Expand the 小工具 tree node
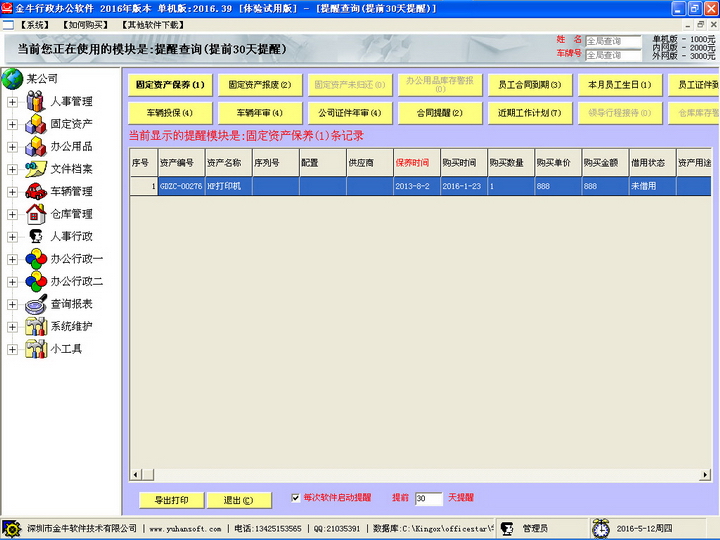The height and width of the screenshot is (540, 720). pos(12,350)
